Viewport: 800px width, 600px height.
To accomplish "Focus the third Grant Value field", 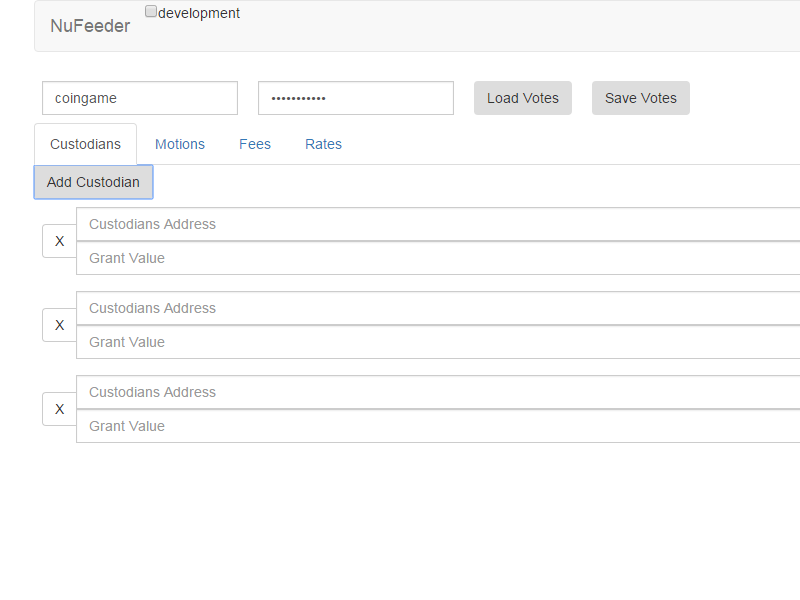I will click(x=438, y=426).
